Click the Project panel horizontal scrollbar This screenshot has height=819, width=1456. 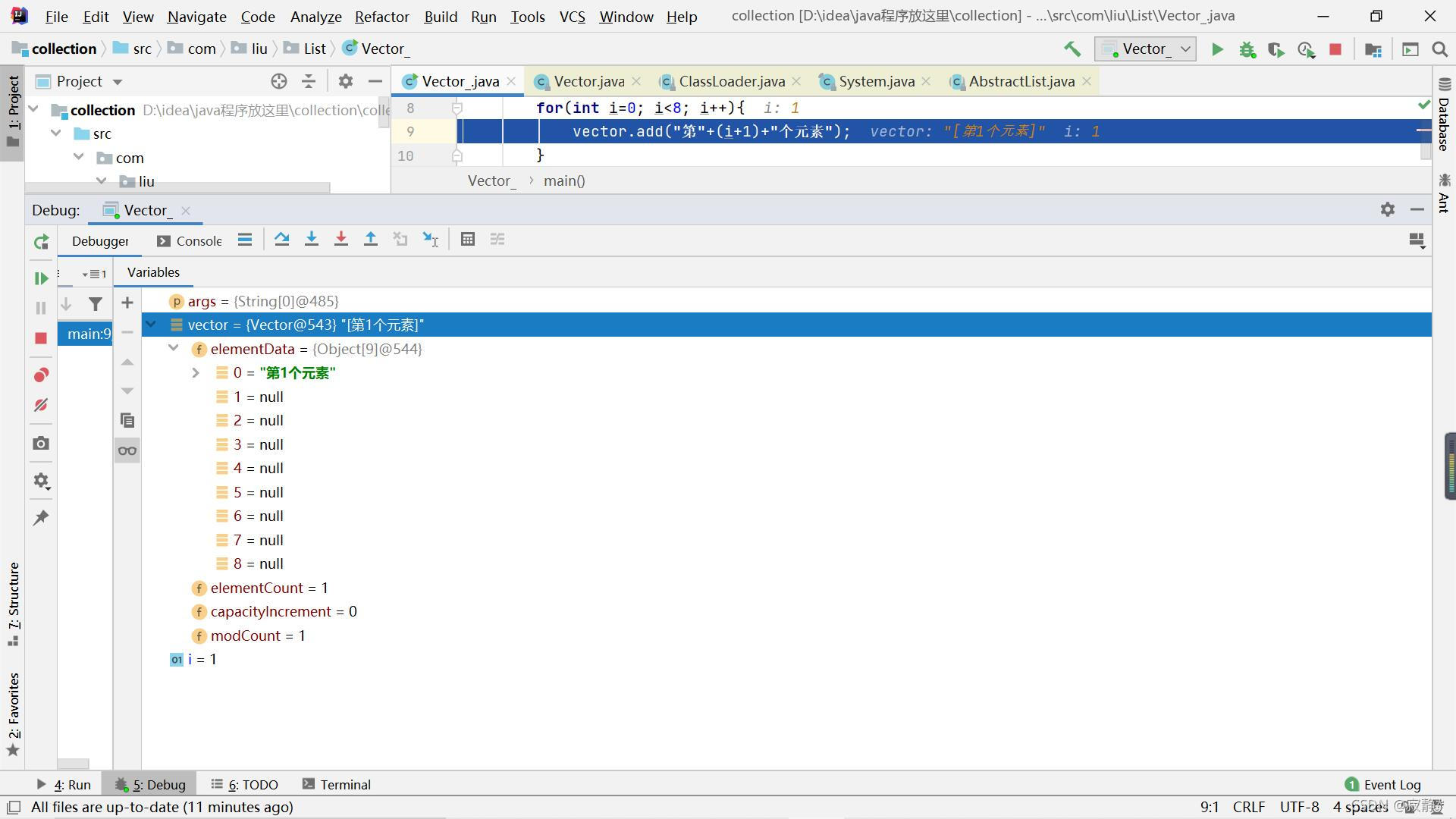coord(178,187)
